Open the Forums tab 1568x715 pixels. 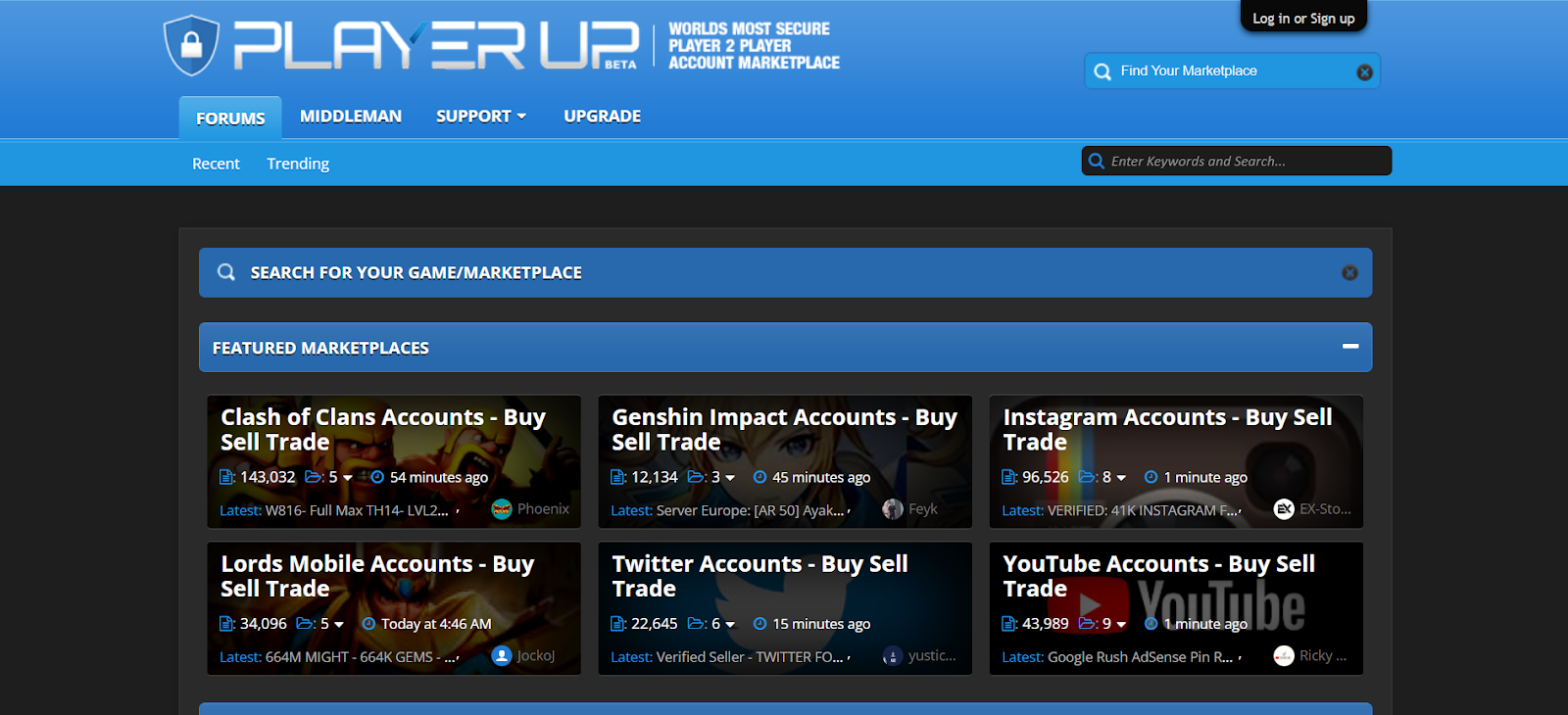point(230,118)
